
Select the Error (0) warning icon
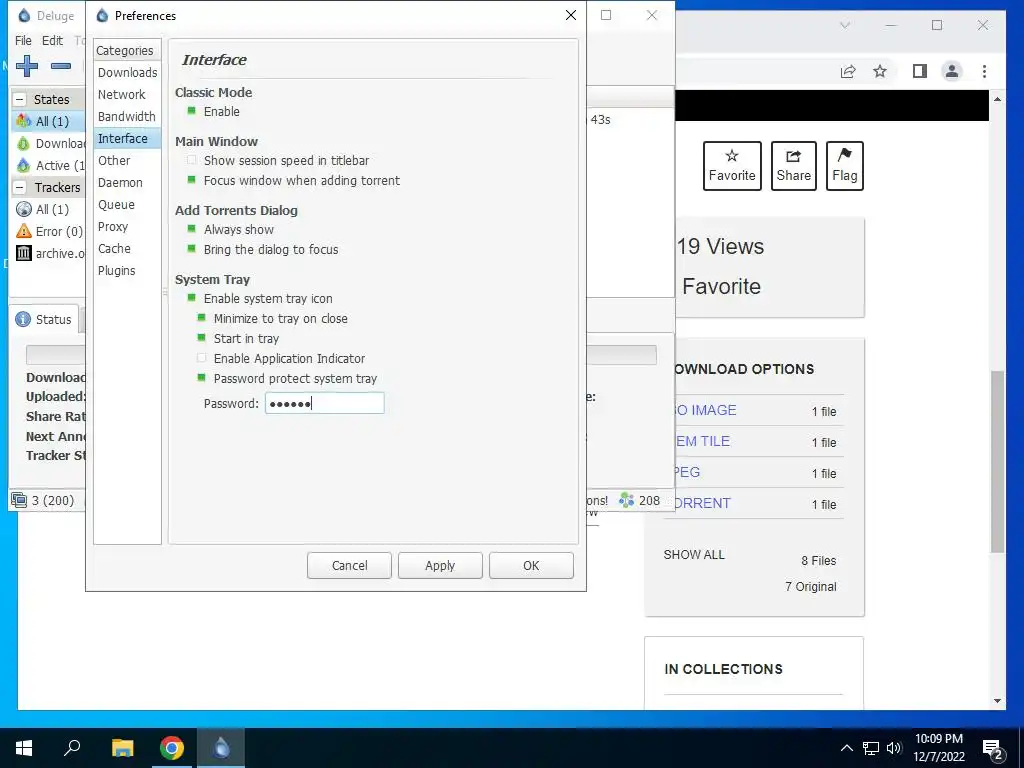24,231
